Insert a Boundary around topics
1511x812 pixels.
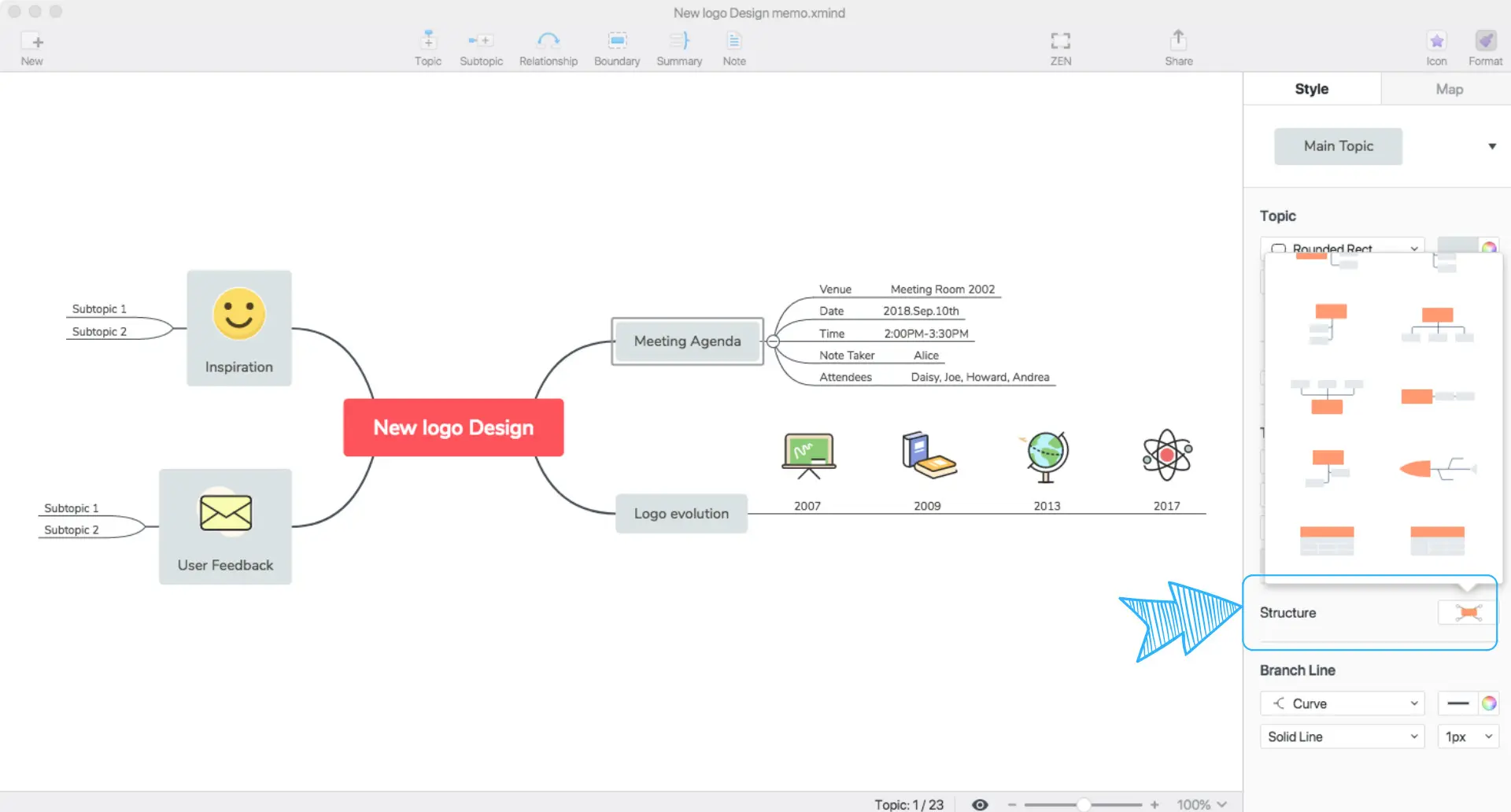617,49
